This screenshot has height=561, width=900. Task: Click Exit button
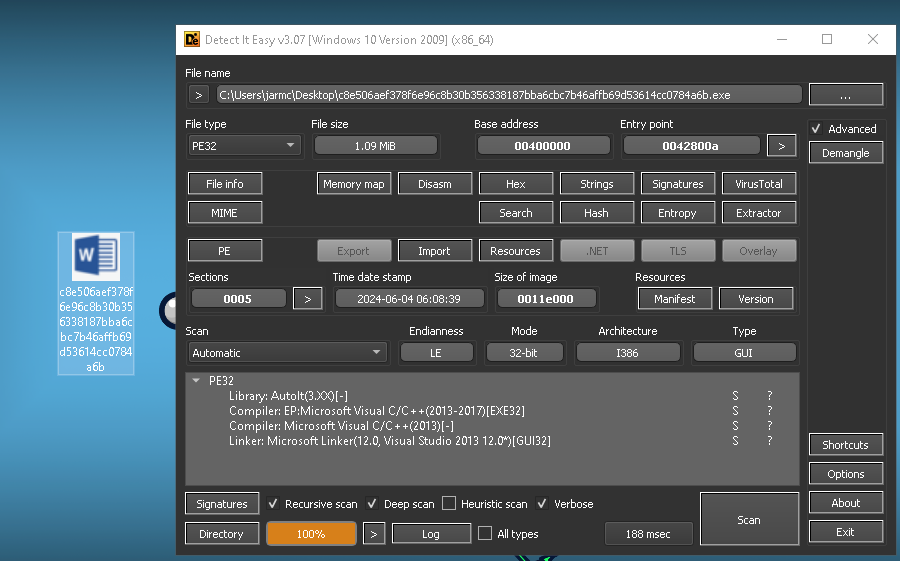pos(845,532)
